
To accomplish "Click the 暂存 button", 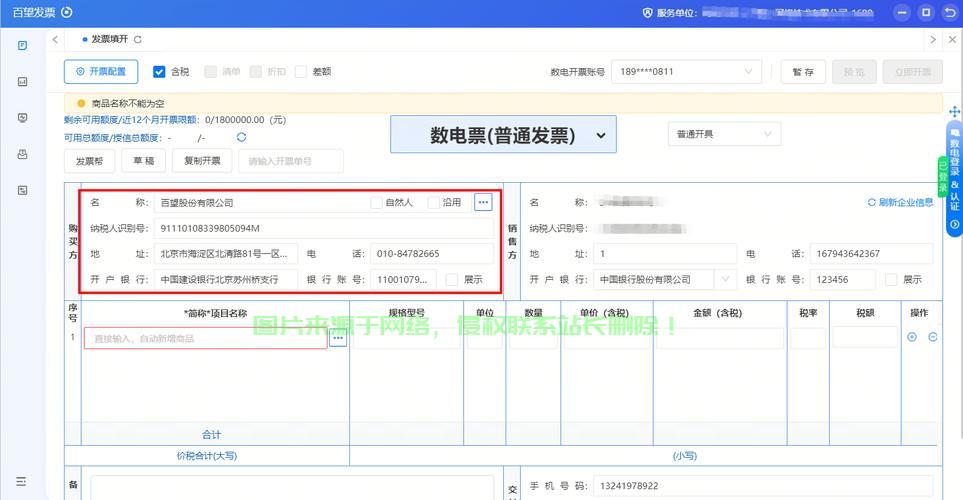I will point(803,72).
